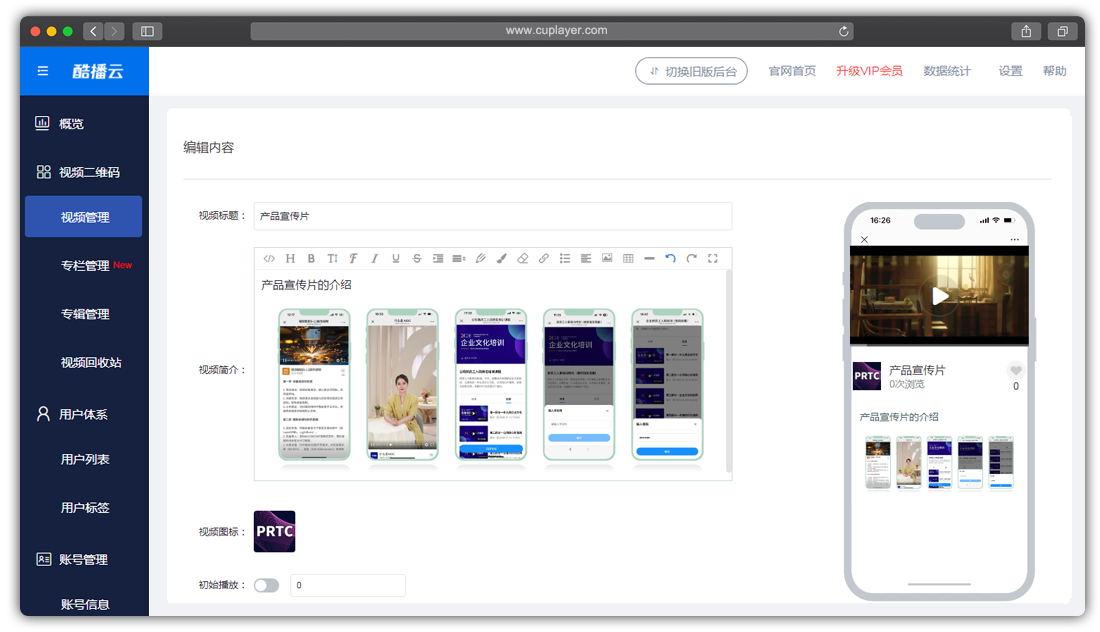Insert an image using the toolbar icon
Screen dimensions: 1100x632
point(607,258)
